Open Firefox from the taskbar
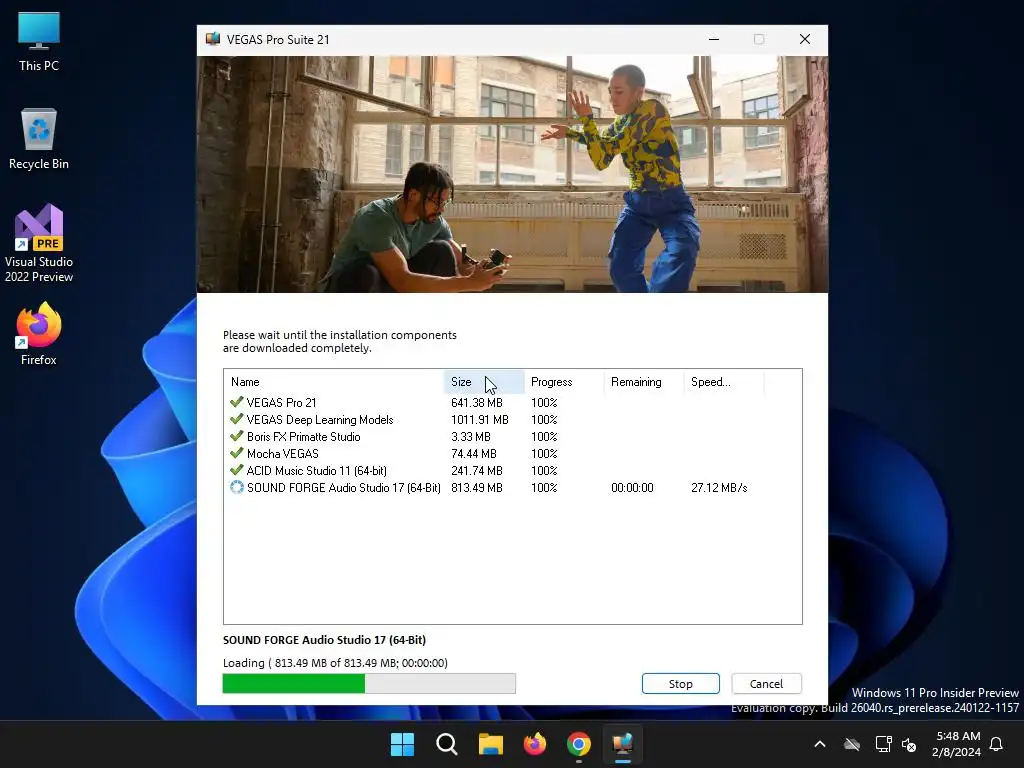Viewport: 1024px width, 768px height. click(535, 744)
